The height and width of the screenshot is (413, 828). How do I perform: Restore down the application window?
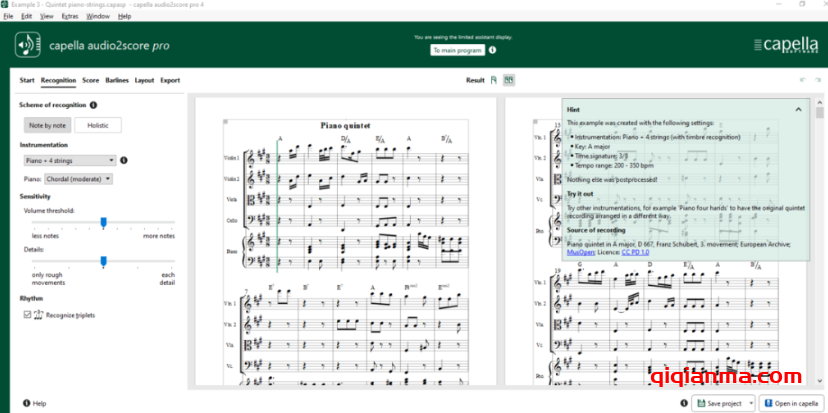pyautogui.click(x=802, y=4)
